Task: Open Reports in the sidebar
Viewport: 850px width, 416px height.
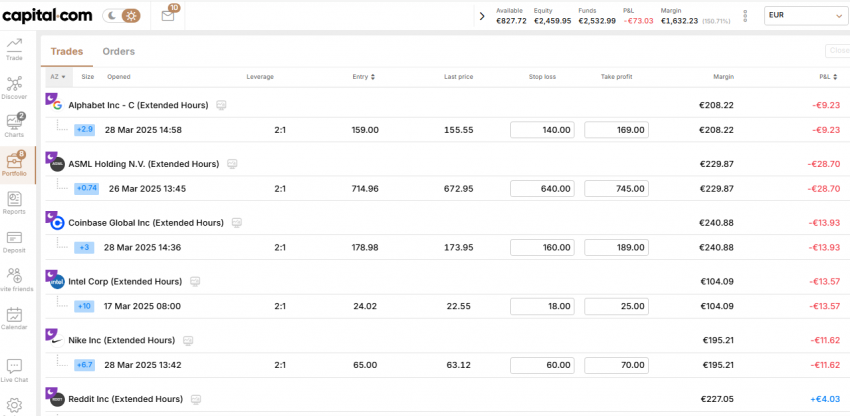Action: (x=15, y=203)
